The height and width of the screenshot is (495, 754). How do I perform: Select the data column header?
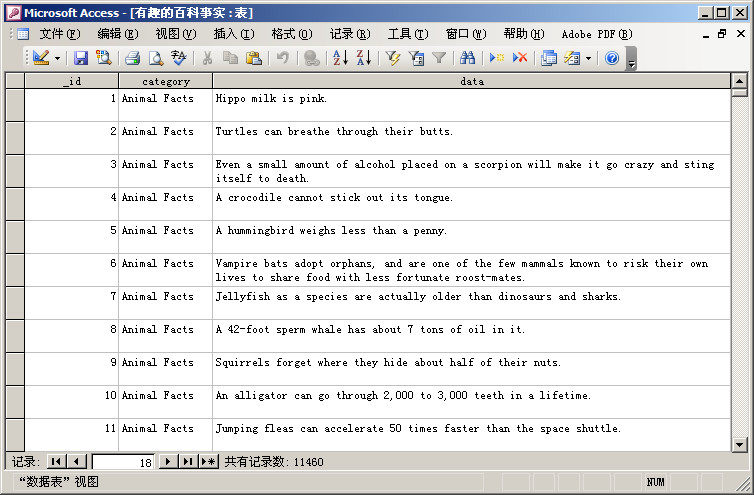(x=472, y=81)
